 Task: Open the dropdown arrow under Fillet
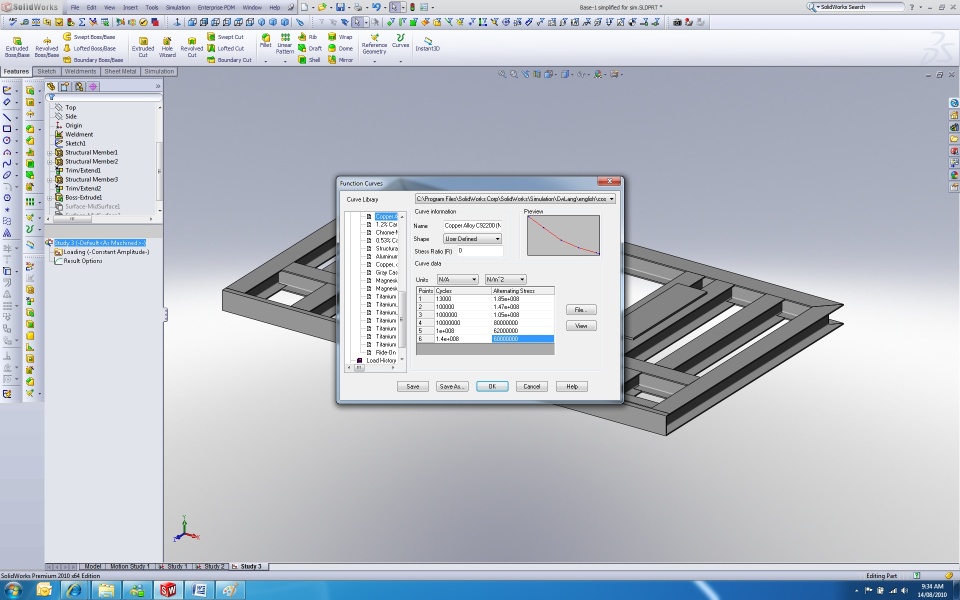click(266, 61)
